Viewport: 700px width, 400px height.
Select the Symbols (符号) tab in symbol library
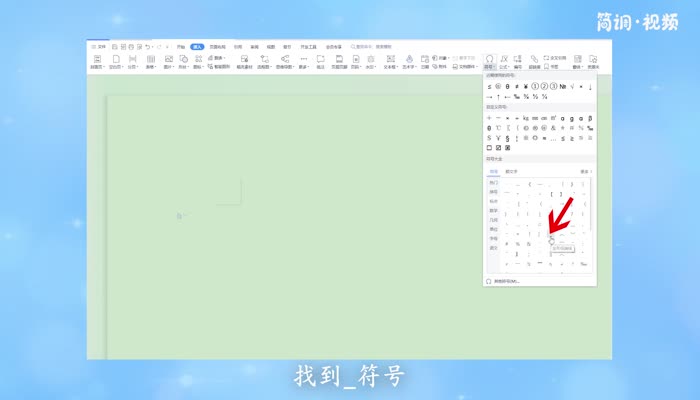point(493,172)
